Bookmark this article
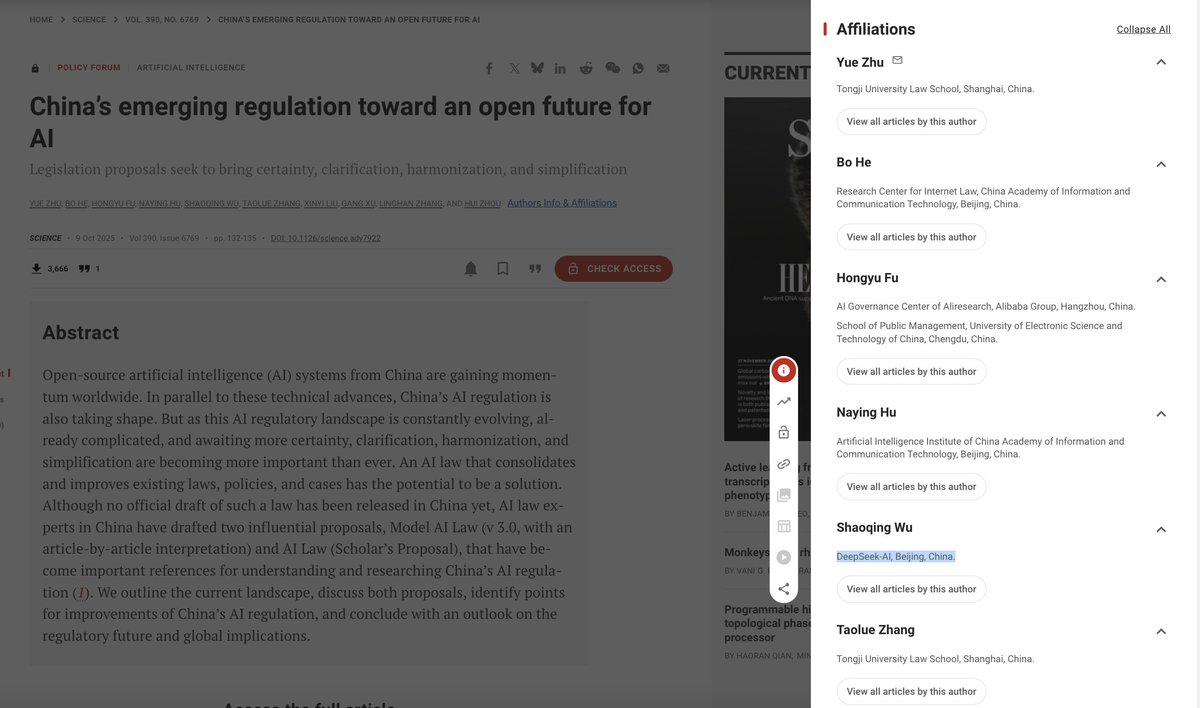1200x708 pixels. pos(503,269)
